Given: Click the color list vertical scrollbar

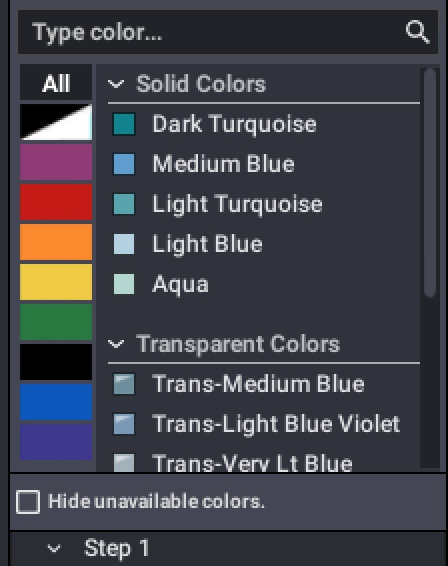Looking at the screenshot, I should (430, 182).
